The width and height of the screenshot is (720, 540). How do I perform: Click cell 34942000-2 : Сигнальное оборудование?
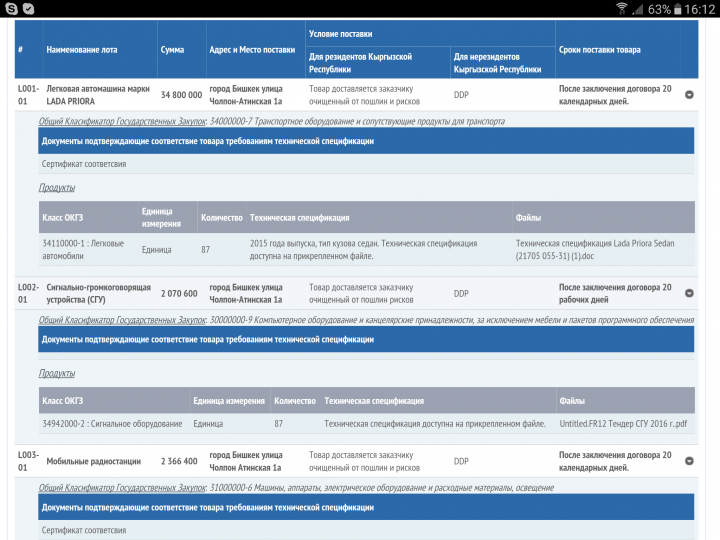[x=112, y=423]
